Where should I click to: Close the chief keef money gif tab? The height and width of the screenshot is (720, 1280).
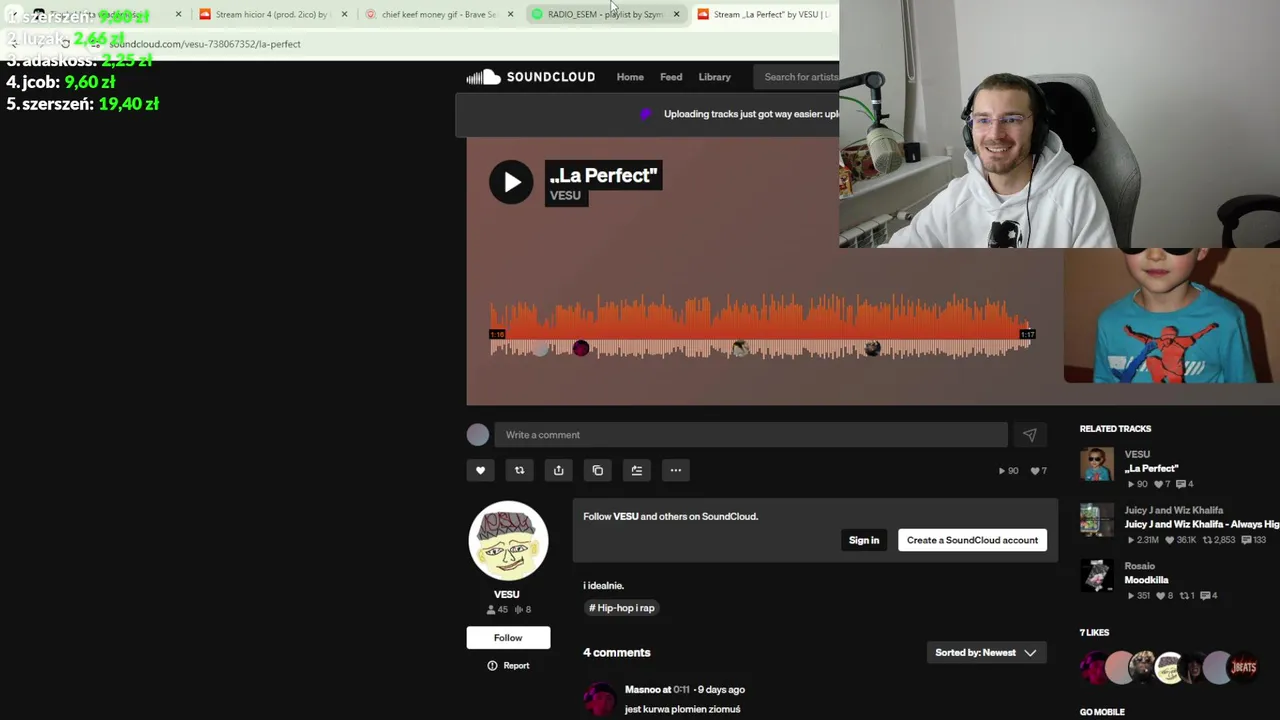point(510,14)
